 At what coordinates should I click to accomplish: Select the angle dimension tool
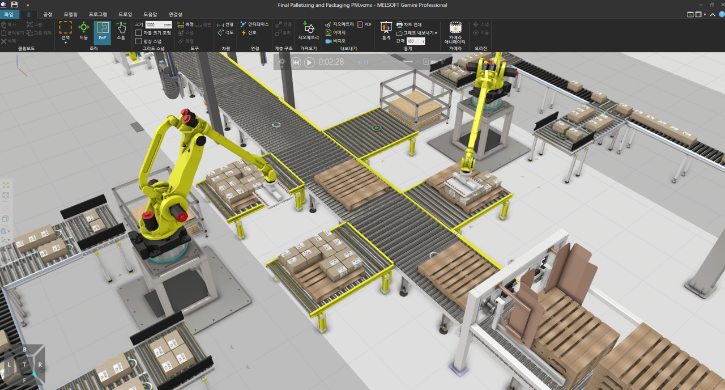pos(226,33)
